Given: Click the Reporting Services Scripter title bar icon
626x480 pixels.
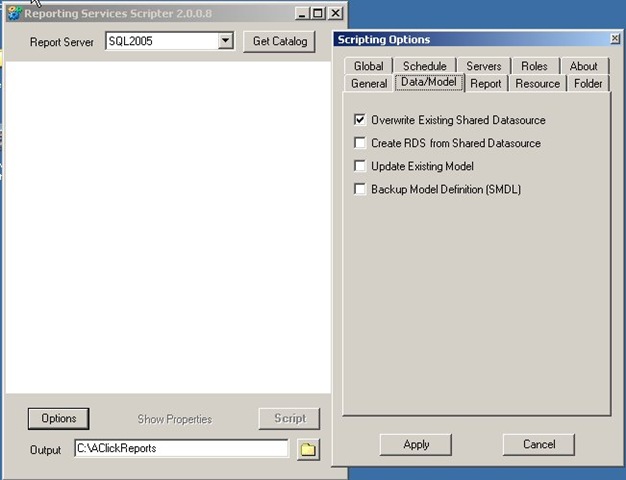Looking at the screenshot, I should pyautogui.click(x=15, y=13).
